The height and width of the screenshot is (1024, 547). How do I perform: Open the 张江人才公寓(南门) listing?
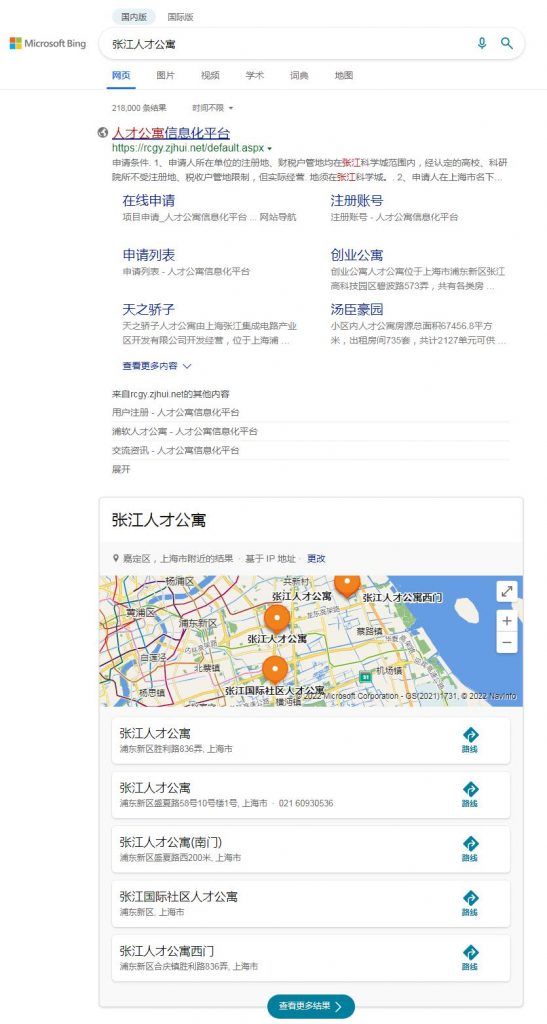[x=311, y=849]
